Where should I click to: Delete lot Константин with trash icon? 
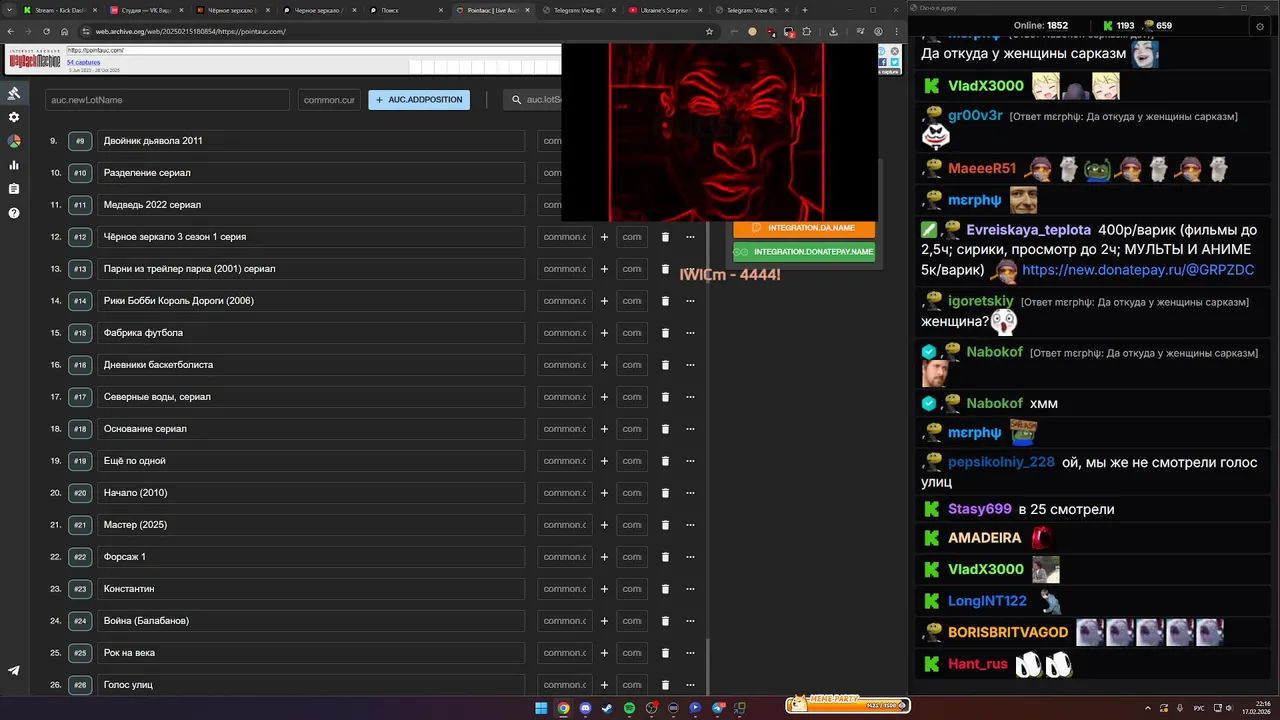665,589
